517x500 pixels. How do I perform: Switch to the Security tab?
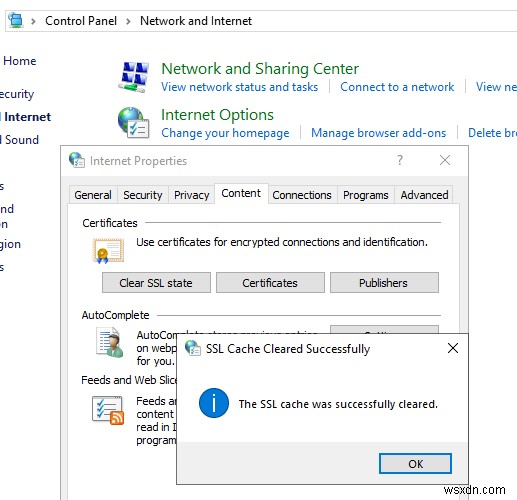click(143, 195)
